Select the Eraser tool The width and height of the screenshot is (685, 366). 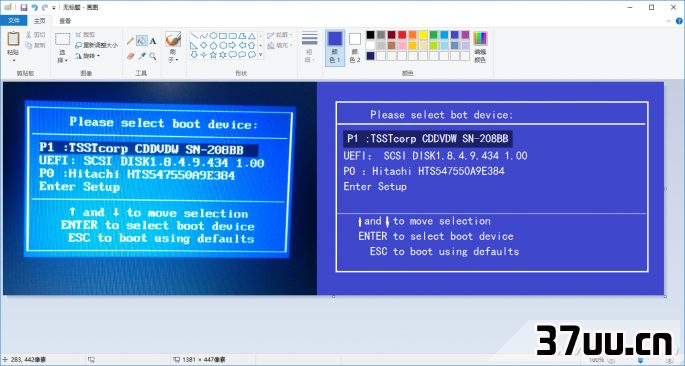click(130, 56)
